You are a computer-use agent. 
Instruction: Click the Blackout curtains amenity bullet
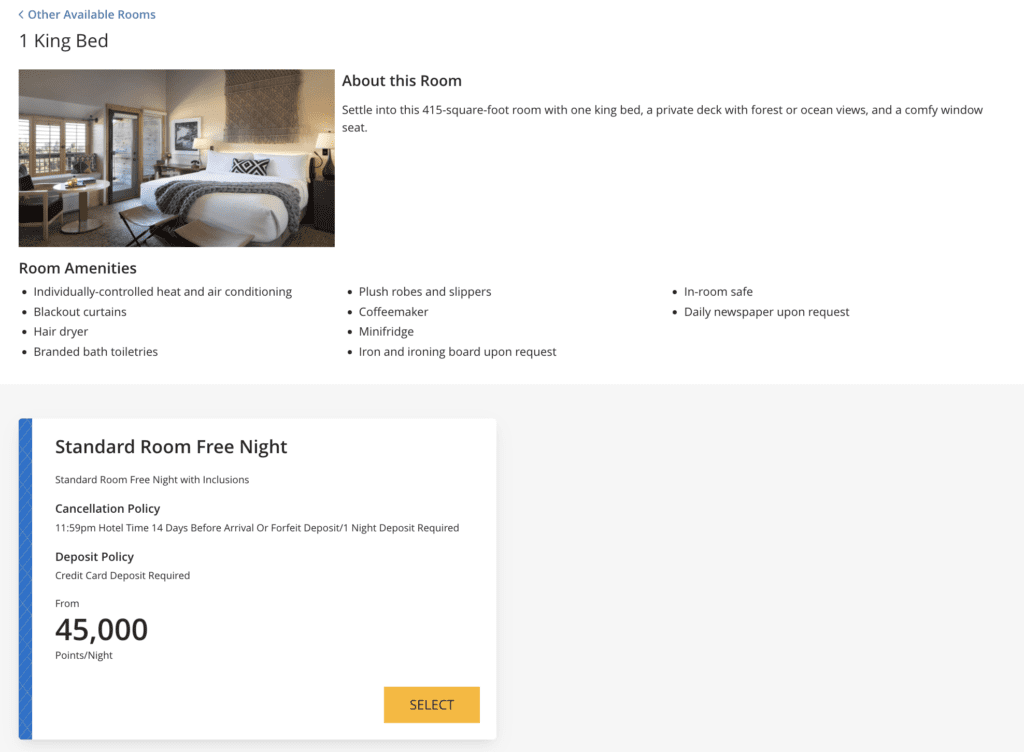click(80, 311)
